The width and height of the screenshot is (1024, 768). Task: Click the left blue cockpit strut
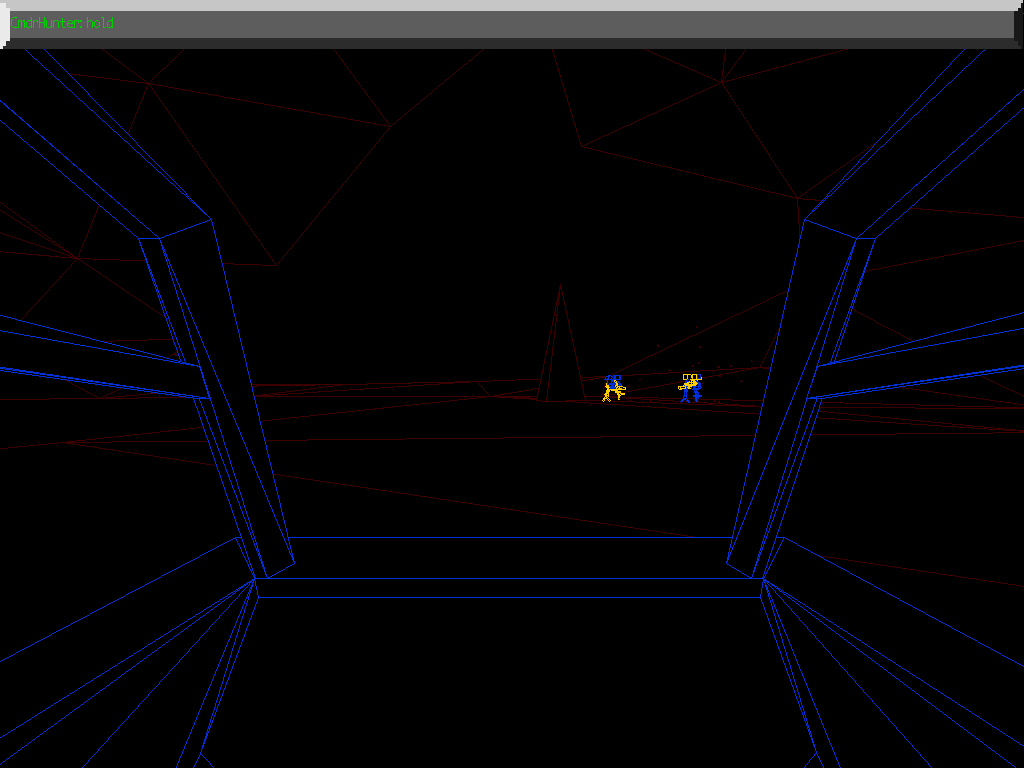coord(215,400)
